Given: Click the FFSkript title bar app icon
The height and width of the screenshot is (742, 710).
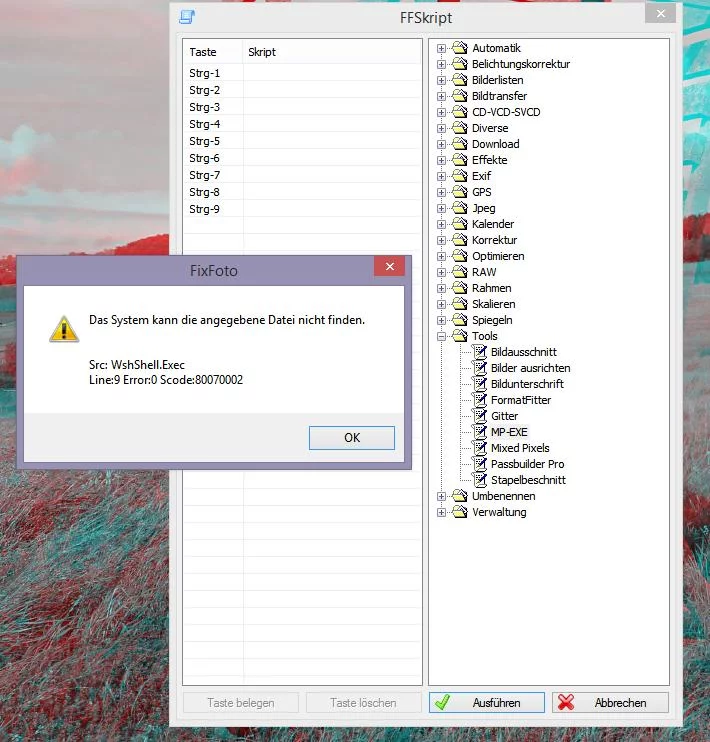Looking at the screenshot, I should [187, 17].
